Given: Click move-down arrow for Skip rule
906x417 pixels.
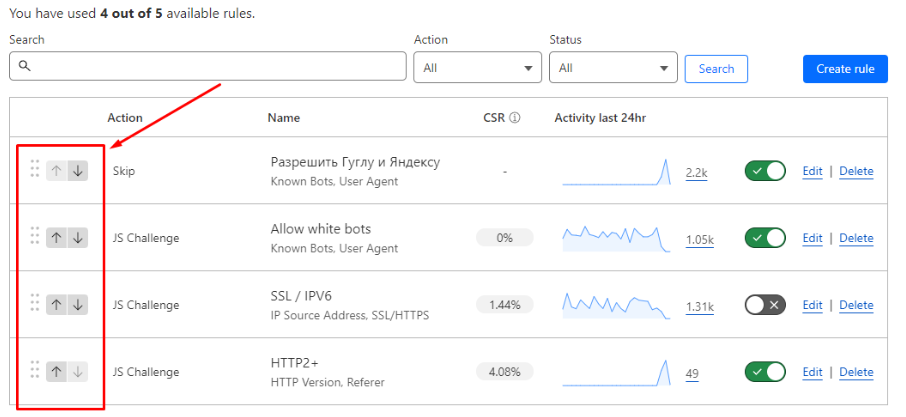Looking at the screenshot, I should coord(78,171).
